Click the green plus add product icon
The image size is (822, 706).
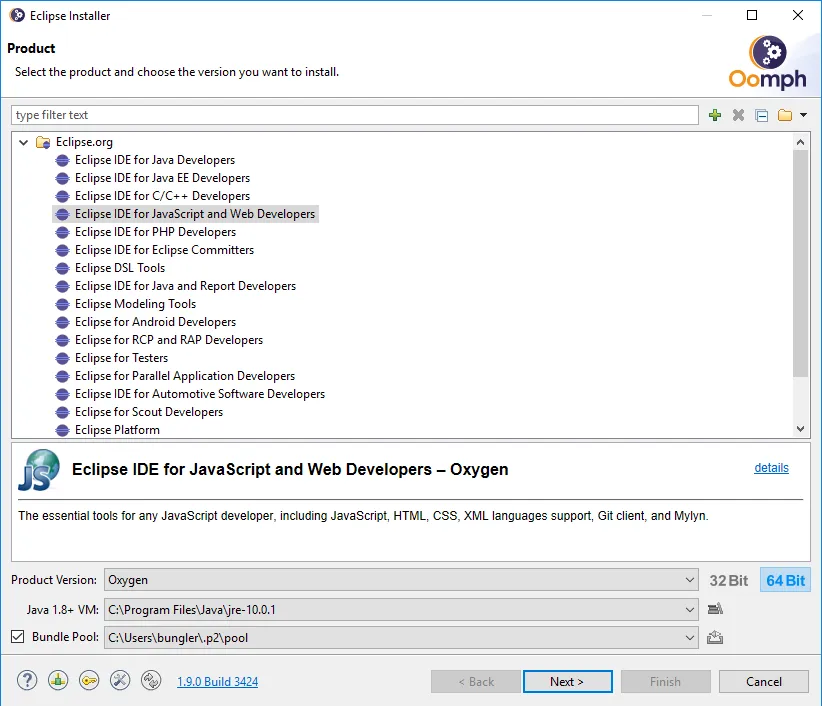pyautogui.click(x=715, y=115)
